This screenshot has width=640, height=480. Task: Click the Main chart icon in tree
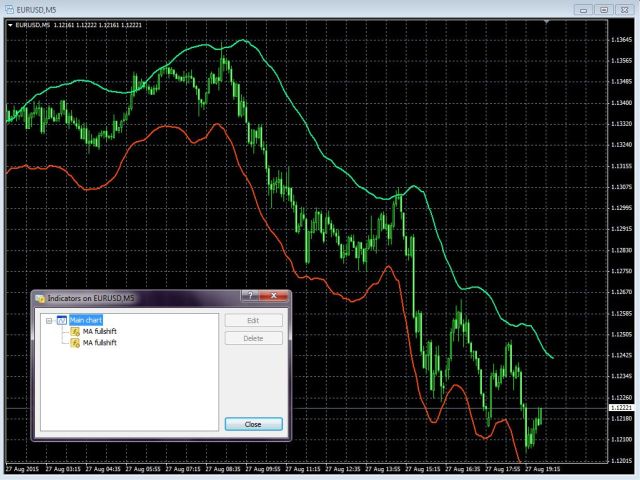(61, 320)
